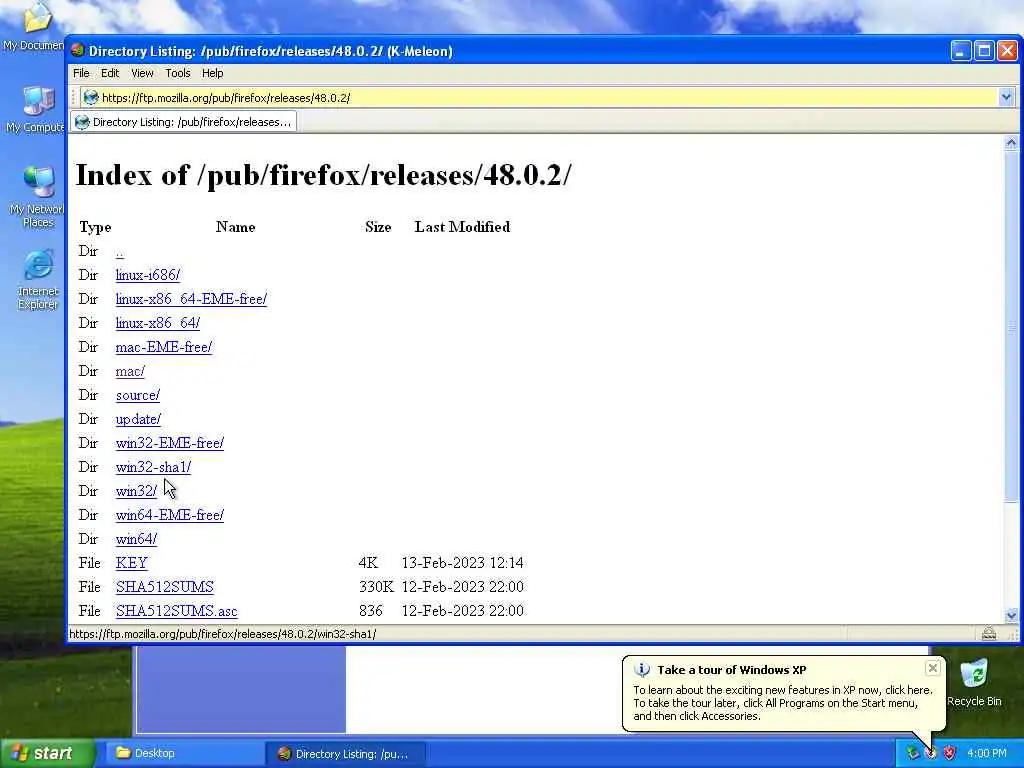Open the linux-x86_64/ directory link
The width and height of the screenshot is (1024, 768).
(x=158, y=323)
